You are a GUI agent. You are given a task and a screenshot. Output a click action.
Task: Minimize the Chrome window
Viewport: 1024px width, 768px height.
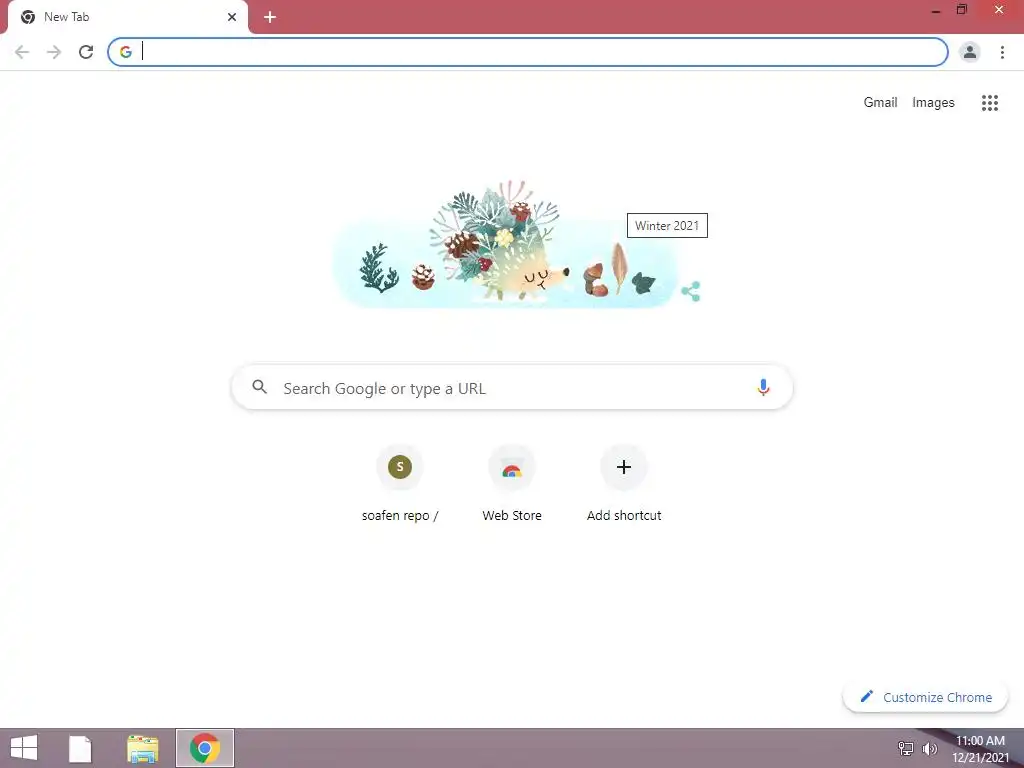[936, 10]
